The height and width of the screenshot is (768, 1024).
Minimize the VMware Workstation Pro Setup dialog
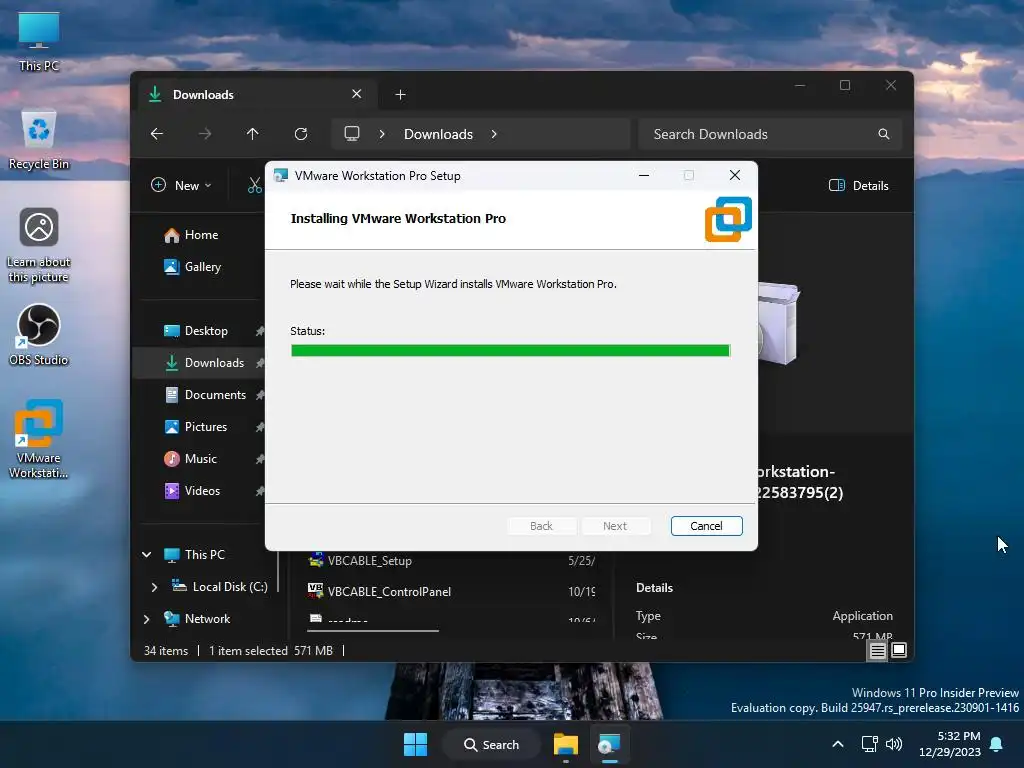644,175
